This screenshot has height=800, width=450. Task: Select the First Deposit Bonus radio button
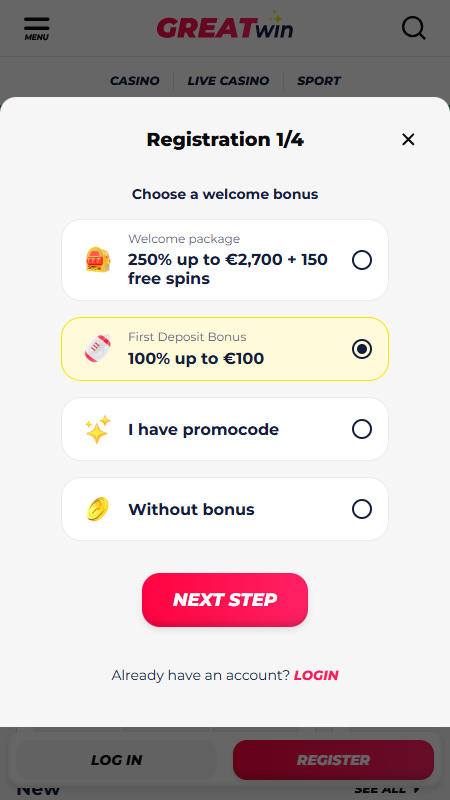point(362,349)
